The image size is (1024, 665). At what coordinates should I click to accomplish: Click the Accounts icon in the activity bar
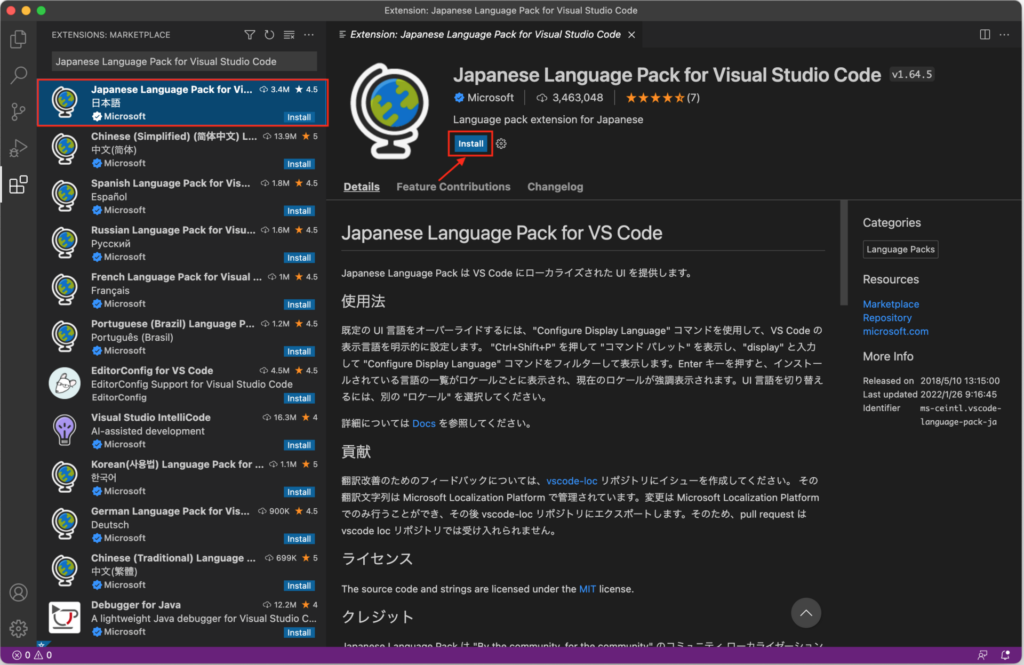pyautogui.click(x=17, y=590)
